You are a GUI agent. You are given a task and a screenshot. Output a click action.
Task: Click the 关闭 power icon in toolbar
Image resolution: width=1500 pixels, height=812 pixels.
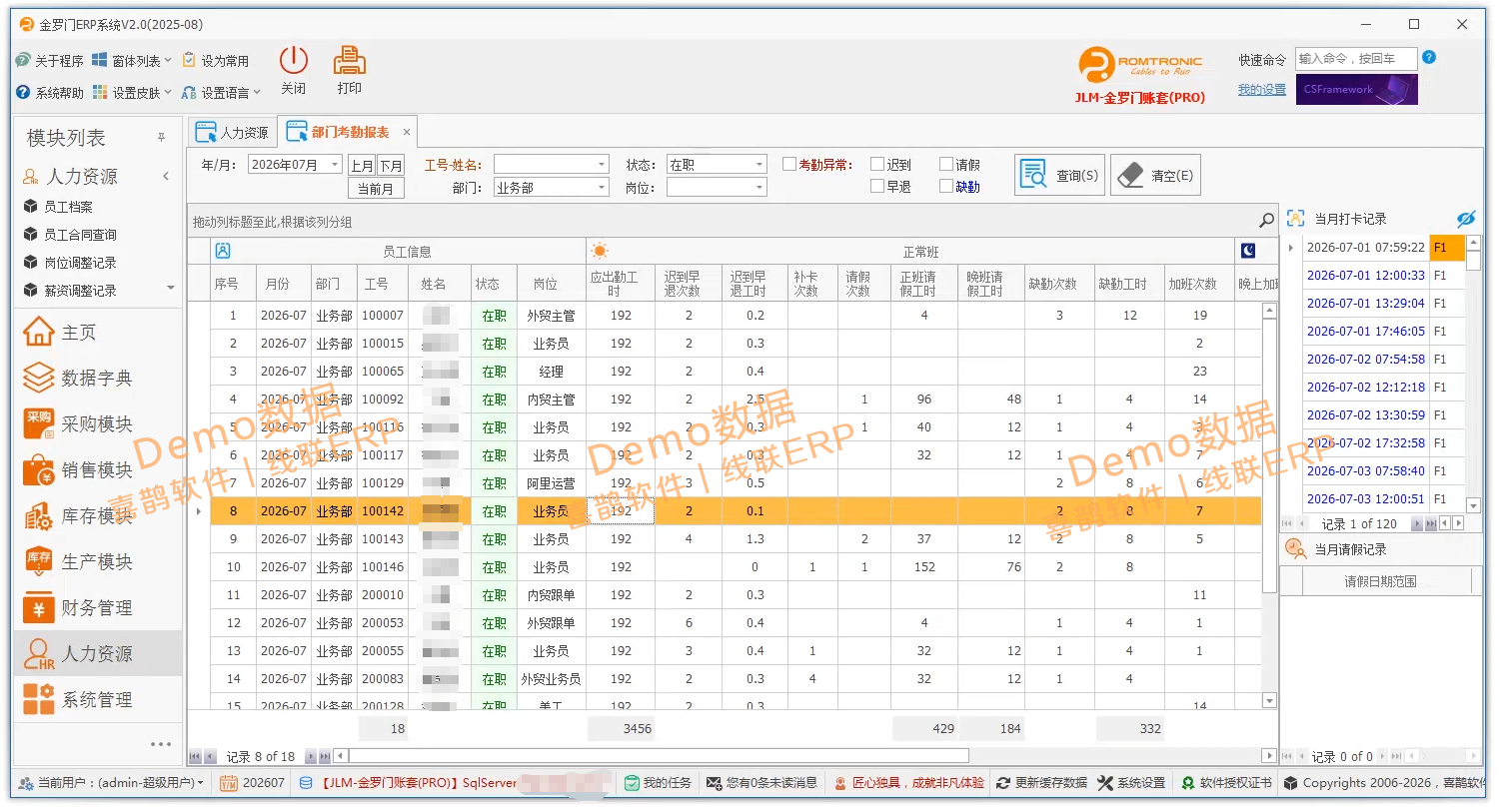click(x=293, y=61)
